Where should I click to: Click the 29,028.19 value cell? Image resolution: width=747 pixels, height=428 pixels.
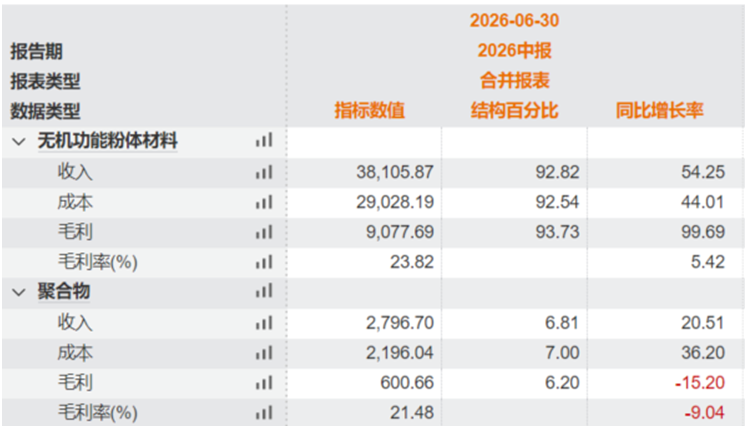364,202
